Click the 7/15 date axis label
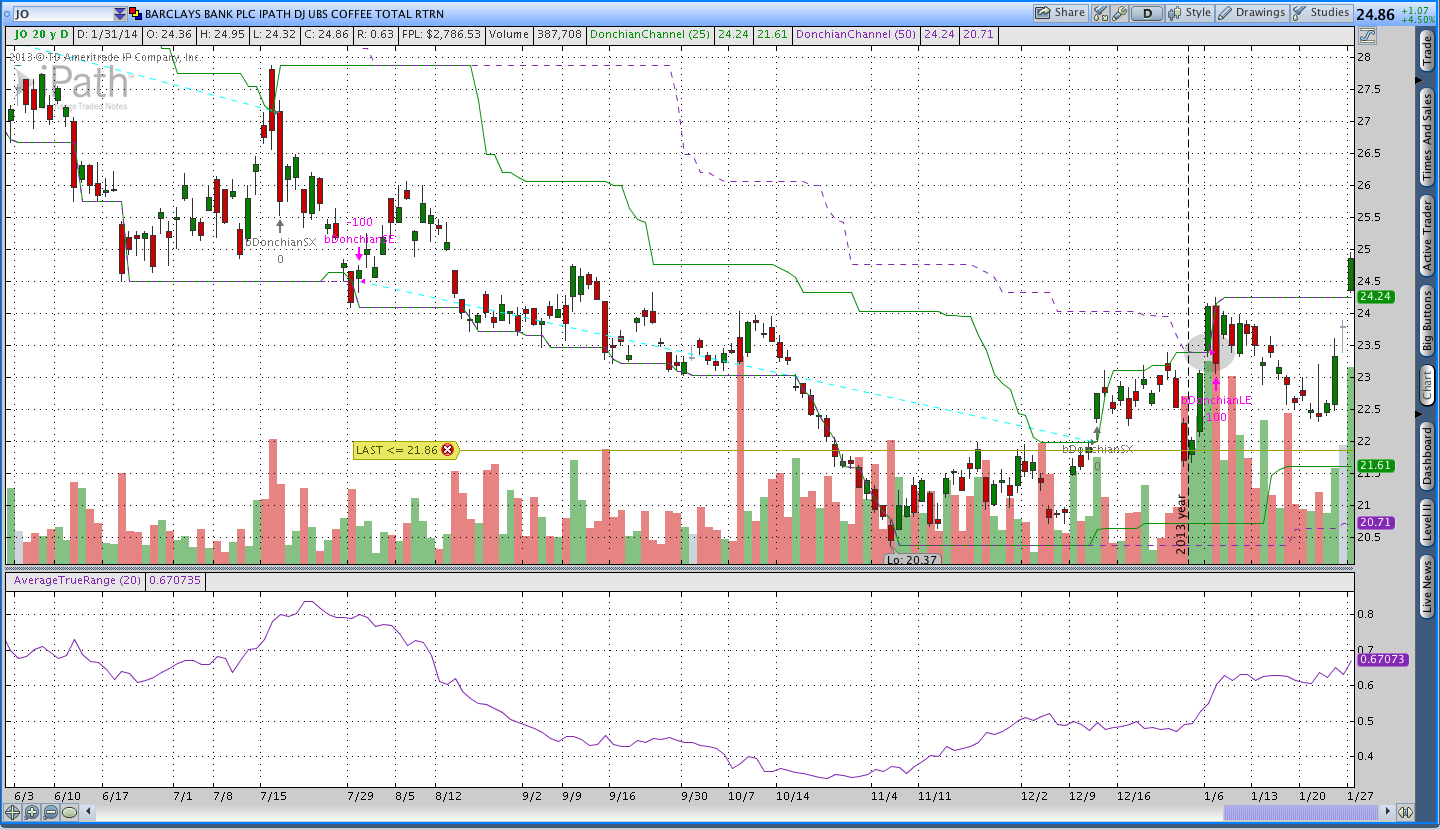The height and width of the screenshot is (830, 1440). tap(273, 796)
